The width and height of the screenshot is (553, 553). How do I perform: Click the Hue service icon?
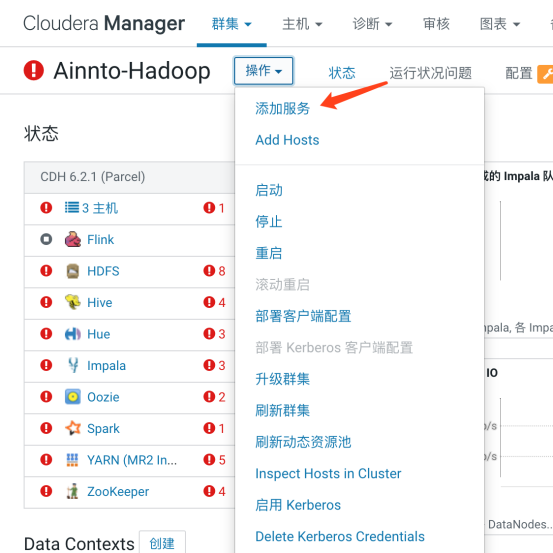73,334
